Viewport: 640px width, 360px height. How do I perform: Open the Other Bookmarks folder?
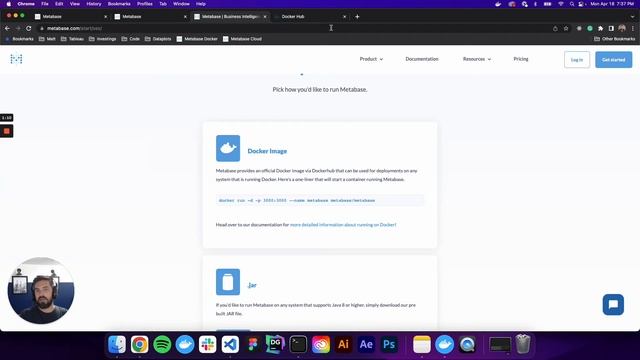click(615, 39)
